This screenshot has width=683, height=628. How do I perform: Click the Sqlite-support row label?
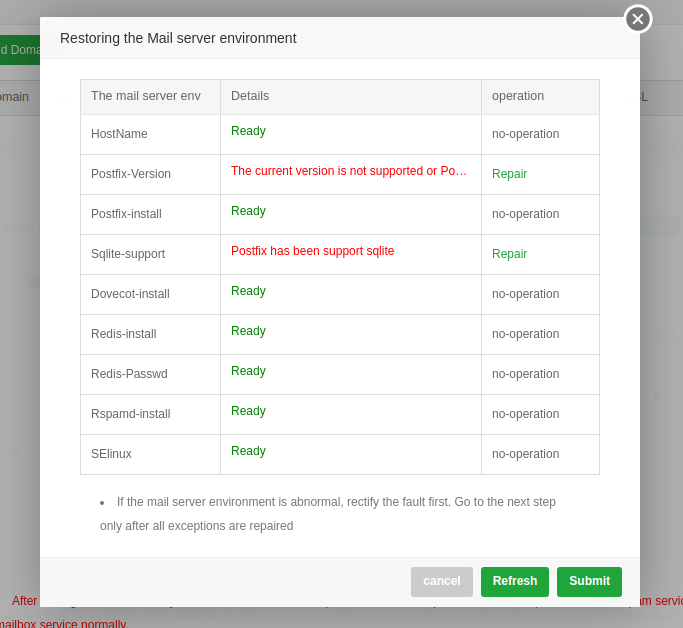pyautogui.click(x=128, y=254)
